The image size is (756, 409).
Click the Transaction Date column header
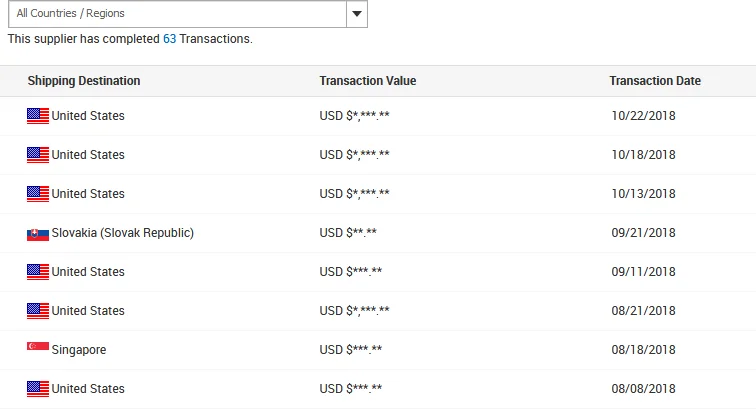pyautogui.click(x=655, y=81)
